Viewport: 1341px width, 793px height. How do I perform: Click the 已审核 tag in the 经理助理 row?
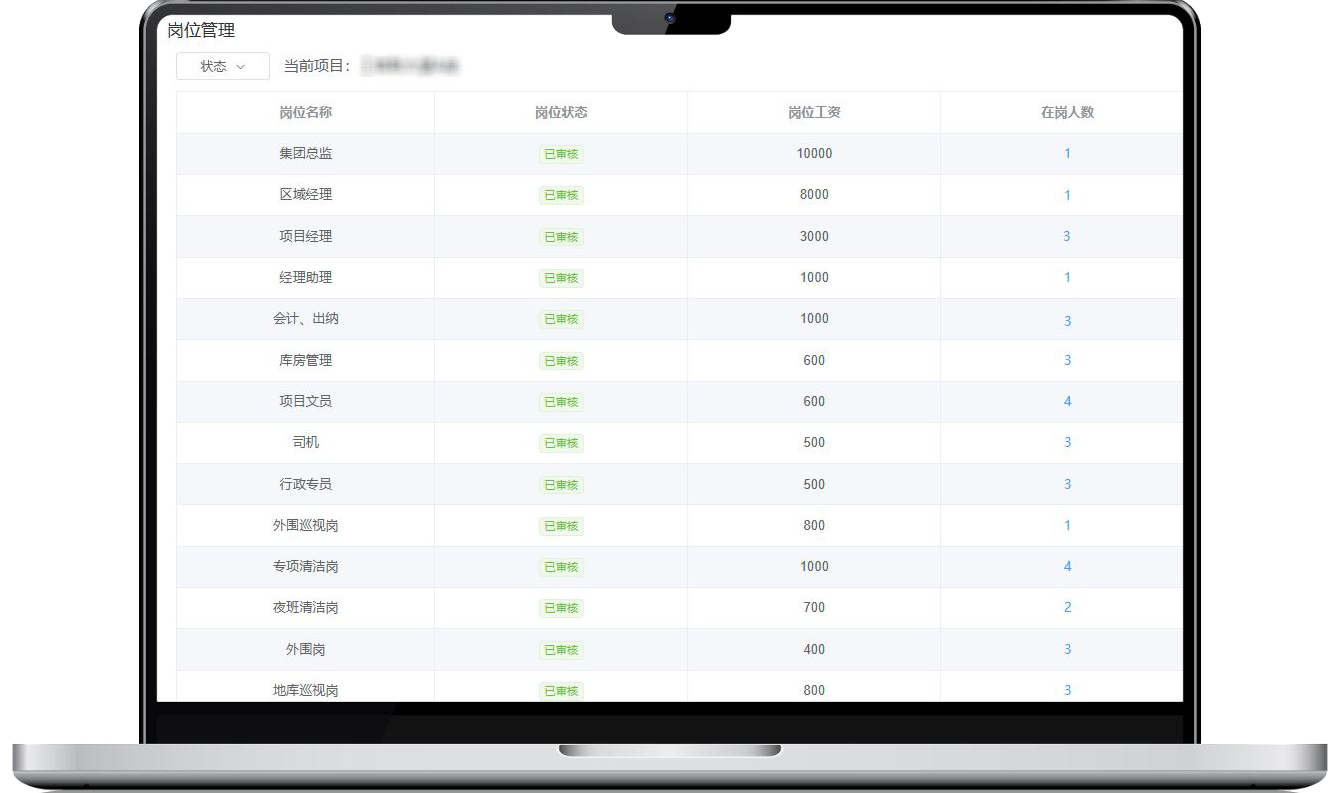point(561,278)
